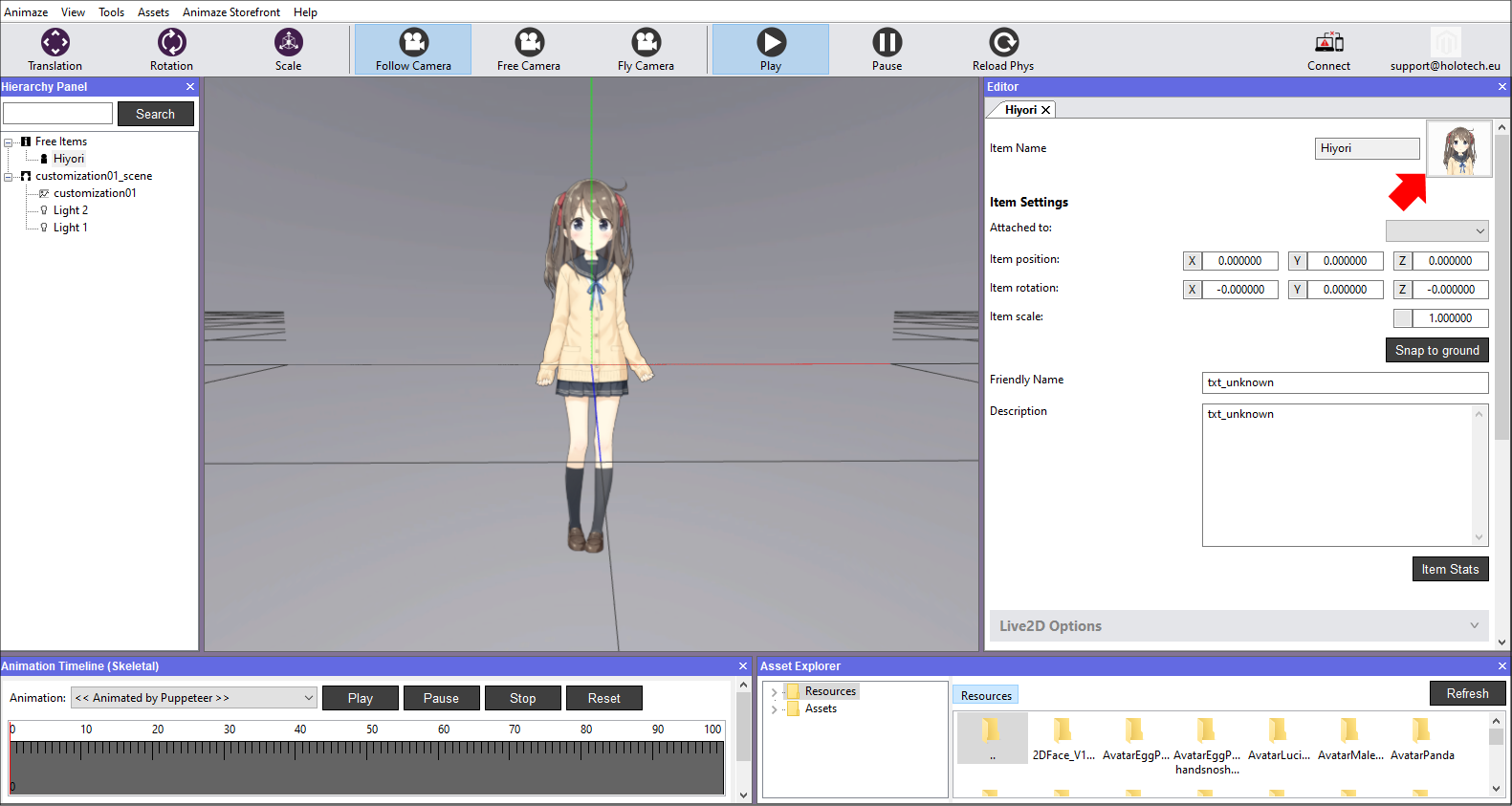Stop the timeline animation
1512x806 pixels.
522,699
